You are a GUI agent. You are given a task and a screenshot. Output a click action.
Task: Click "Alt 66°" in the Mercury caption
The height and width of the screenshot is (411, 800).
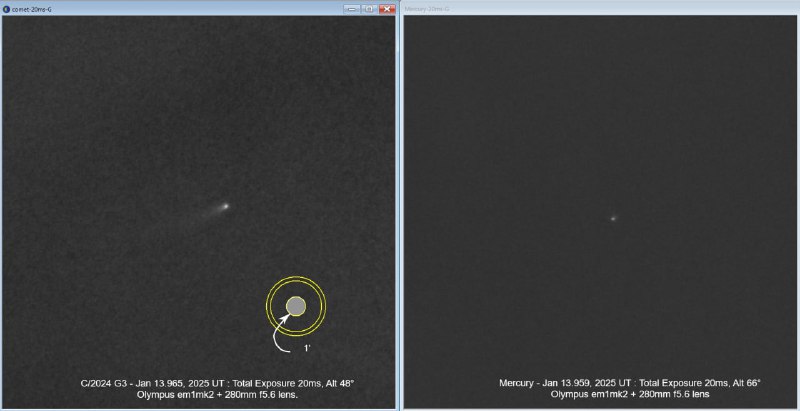[x=744, y=383]
